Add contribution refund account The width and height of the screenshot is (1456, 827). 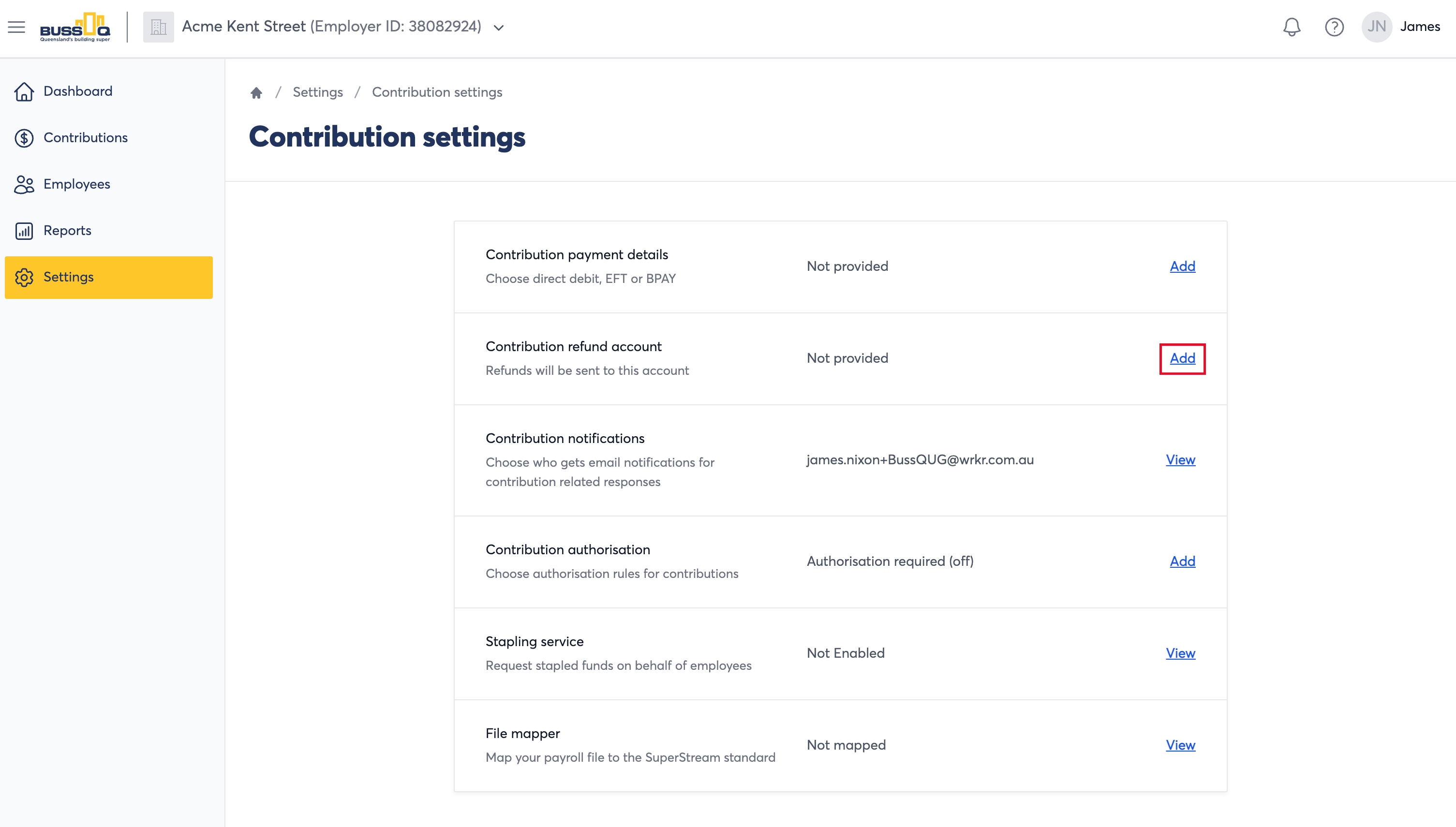point(1182,358)
